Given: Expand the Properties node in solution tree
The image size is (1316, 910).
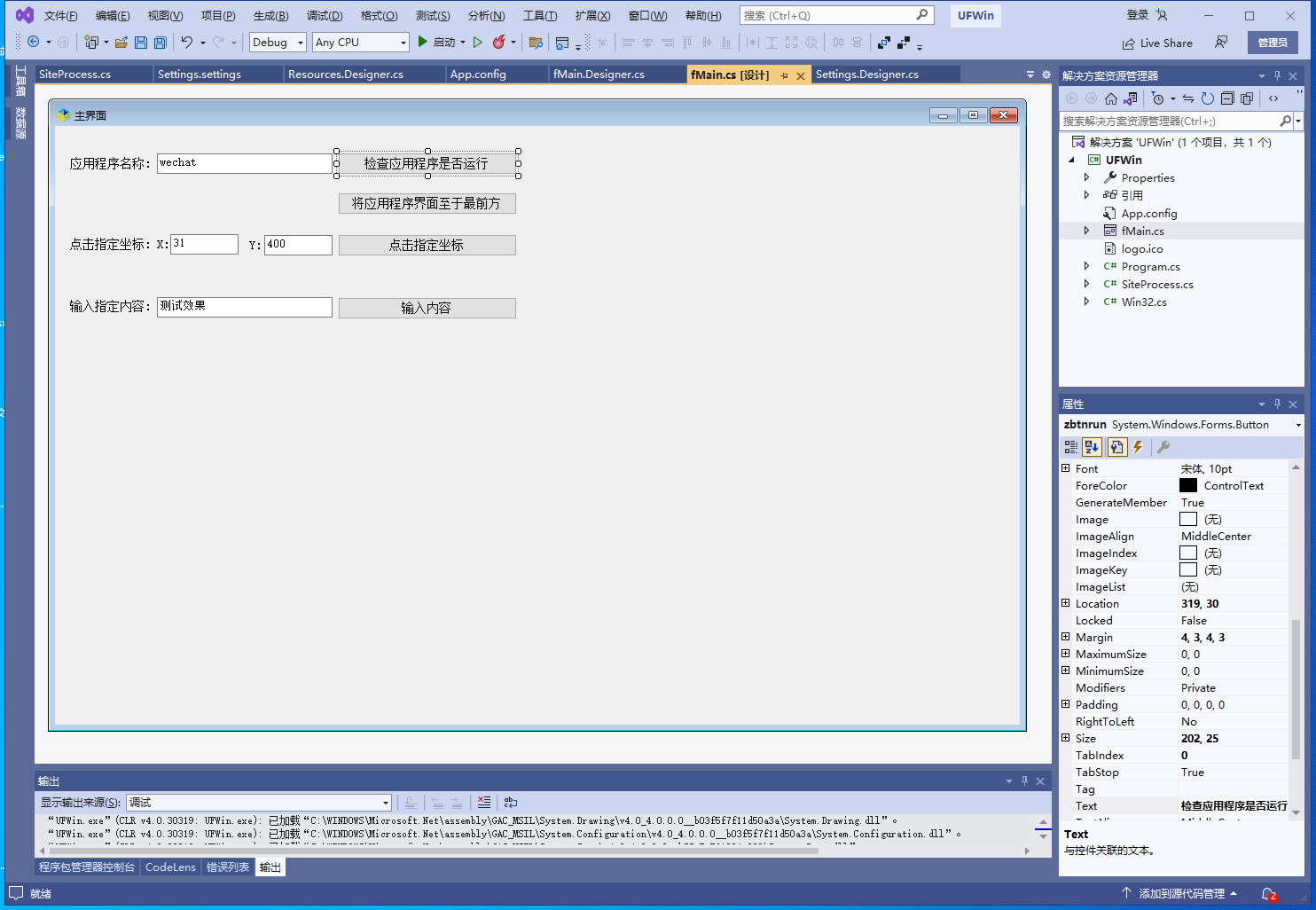Looking at the screenshot, I should 1086,177.
